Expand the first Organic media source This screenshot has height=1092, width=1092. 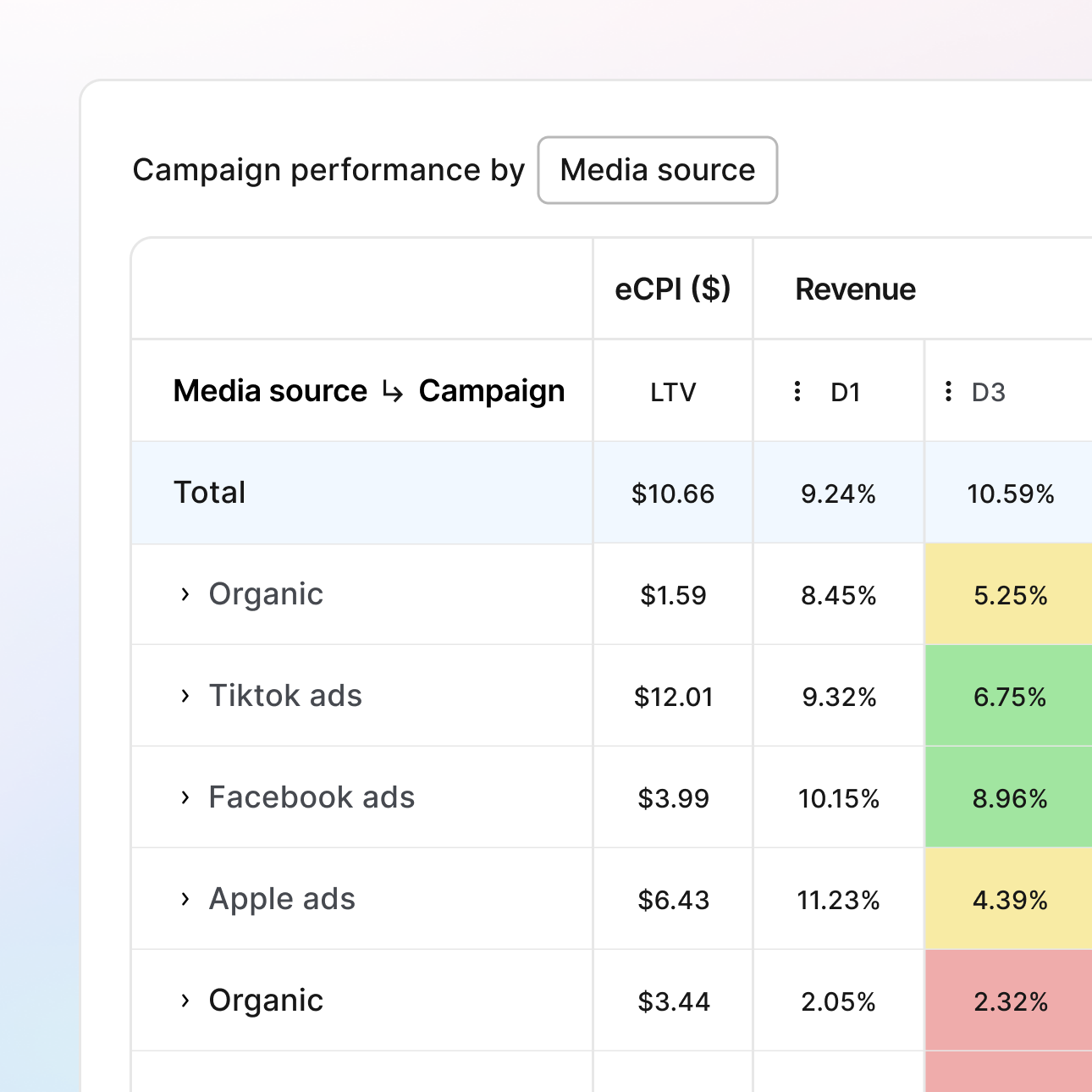pyautogui.click(x=185, y=594)
